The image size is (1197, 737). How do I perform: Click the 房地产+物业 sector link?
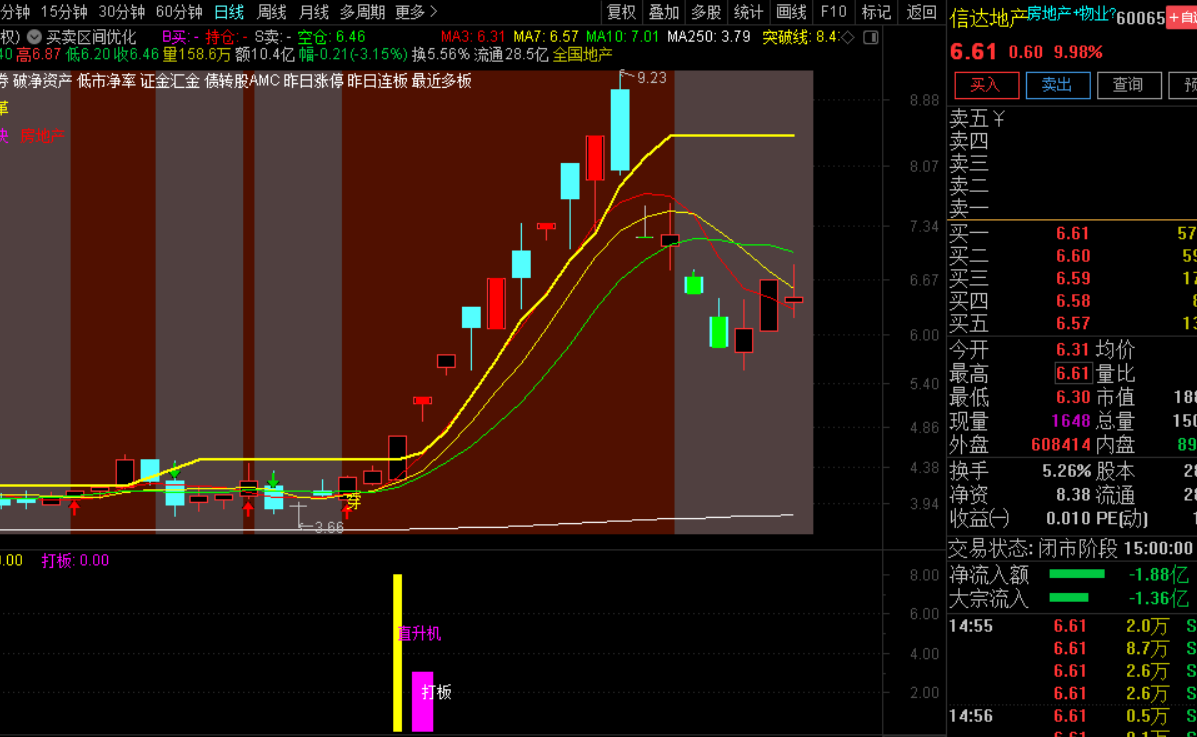pos(1070,13)
